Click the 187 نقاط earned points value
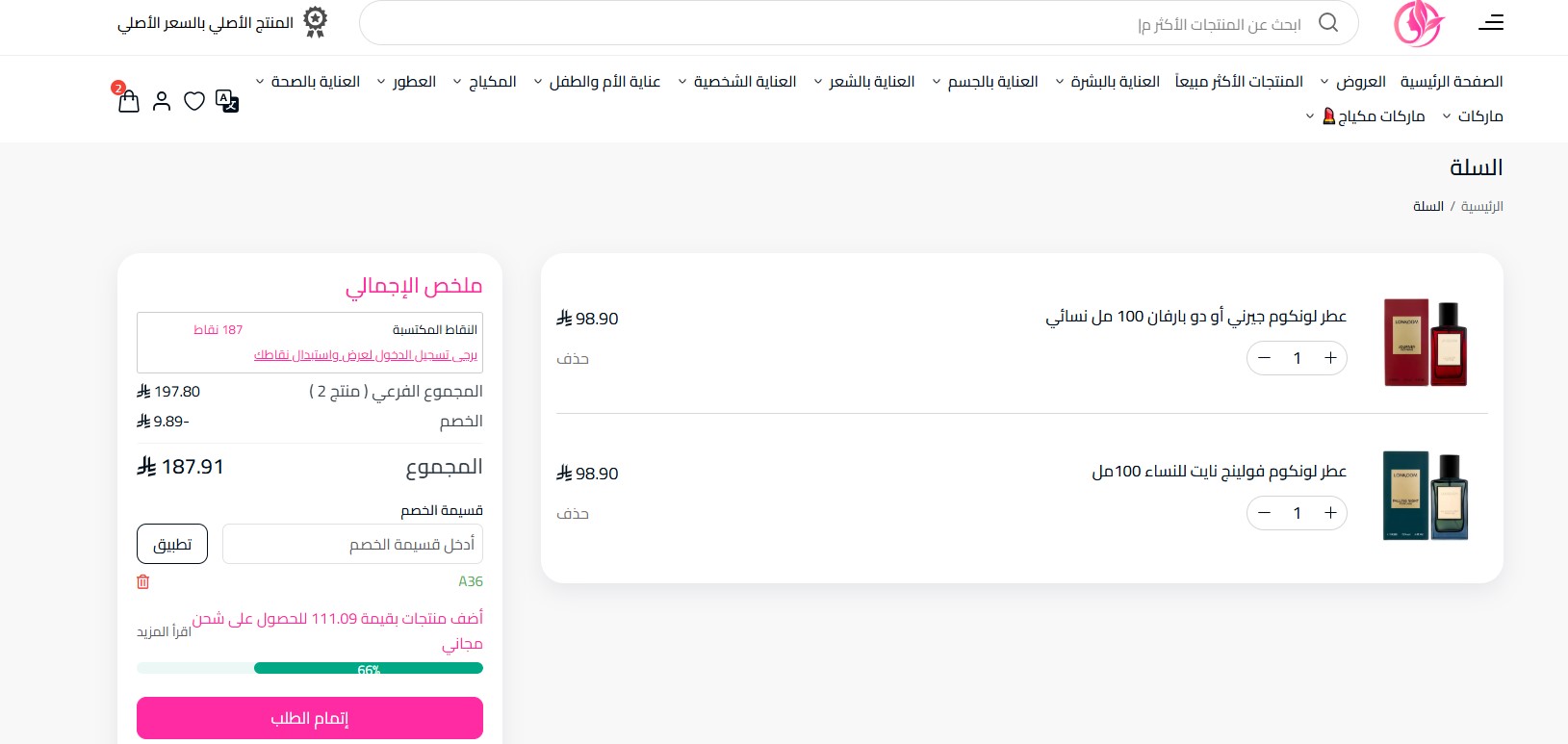1568x744 pixels. point(218,329)
